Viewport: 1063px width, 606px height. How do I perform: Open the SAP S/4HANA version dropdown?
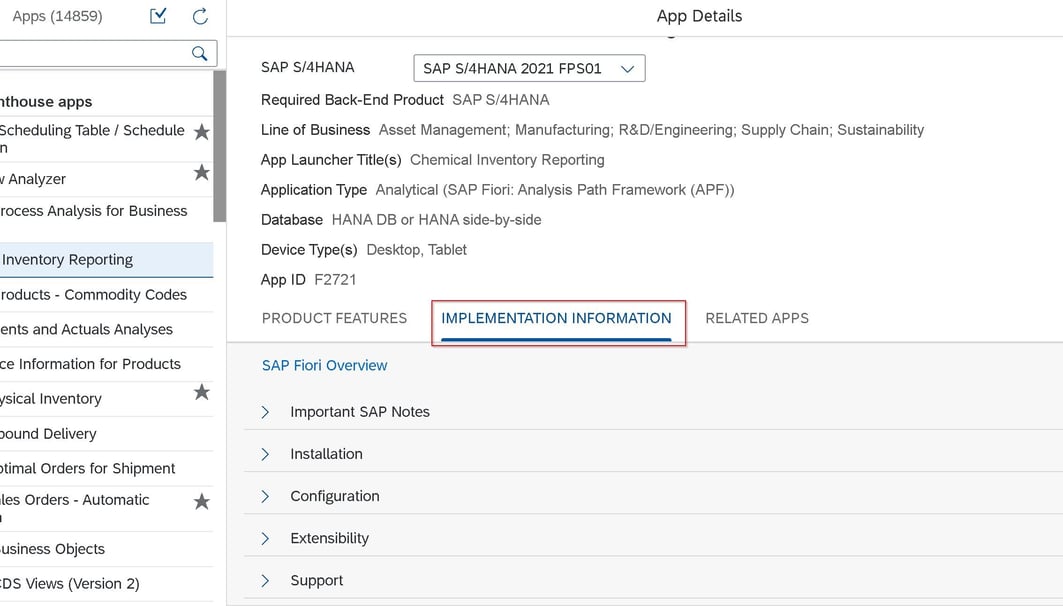point(528,69)
